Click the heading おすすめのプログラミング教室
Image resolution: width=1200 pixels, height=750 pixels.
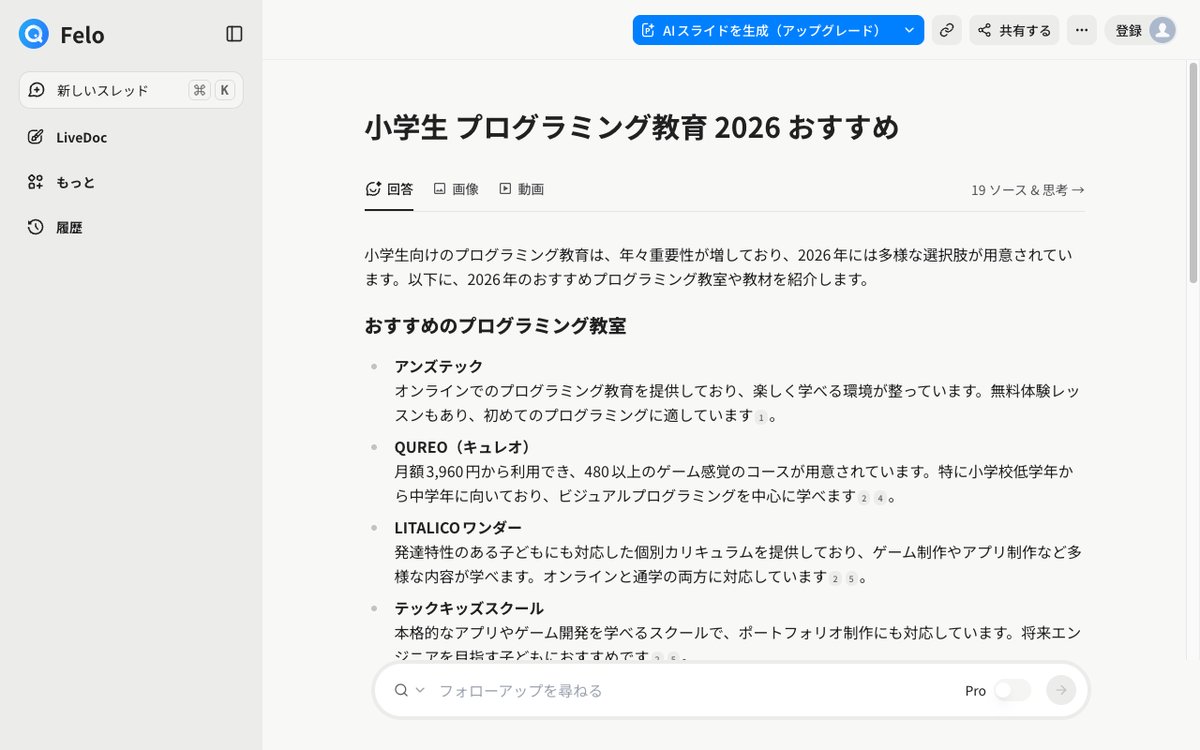495,325
